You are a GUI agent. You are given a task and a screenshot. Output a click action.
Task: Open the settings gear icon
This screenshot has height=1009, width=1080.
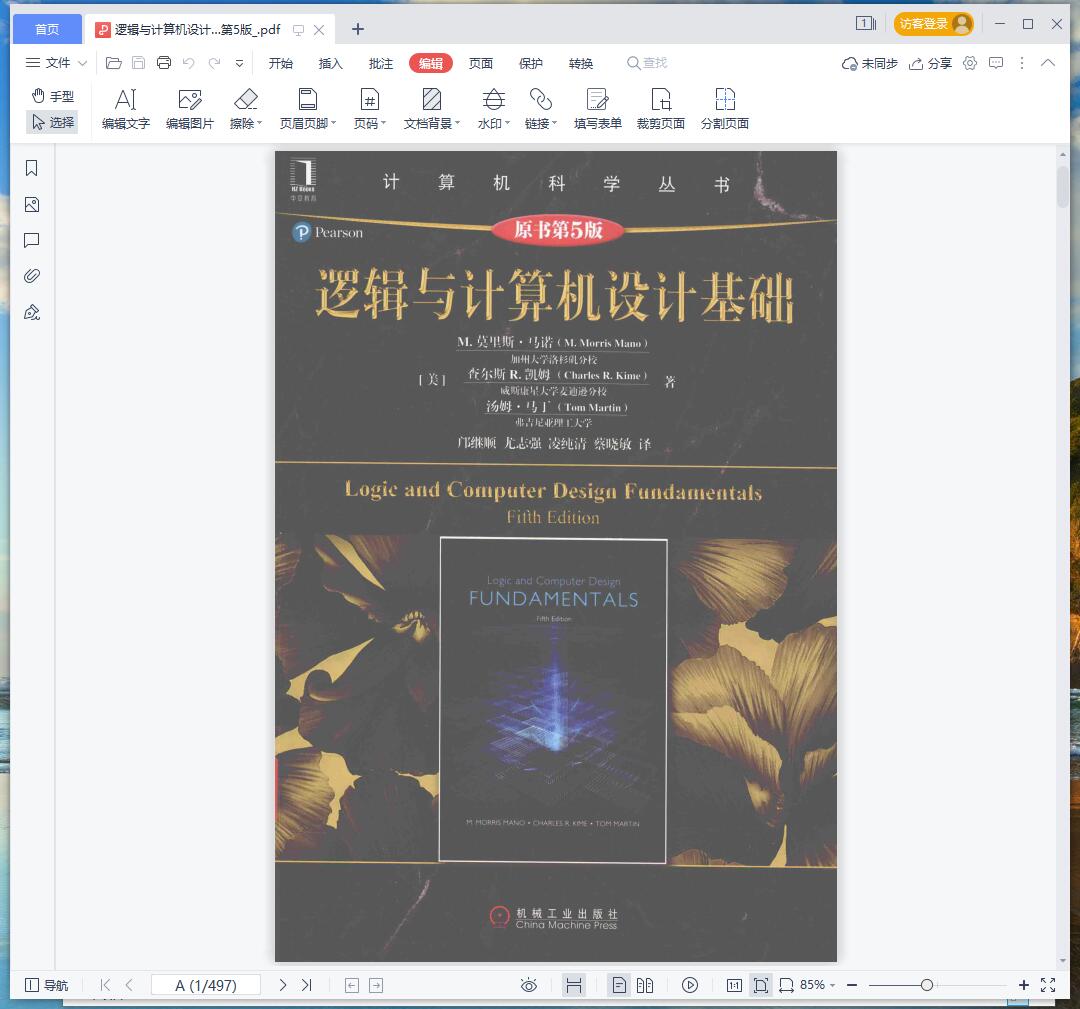point(970,63)
